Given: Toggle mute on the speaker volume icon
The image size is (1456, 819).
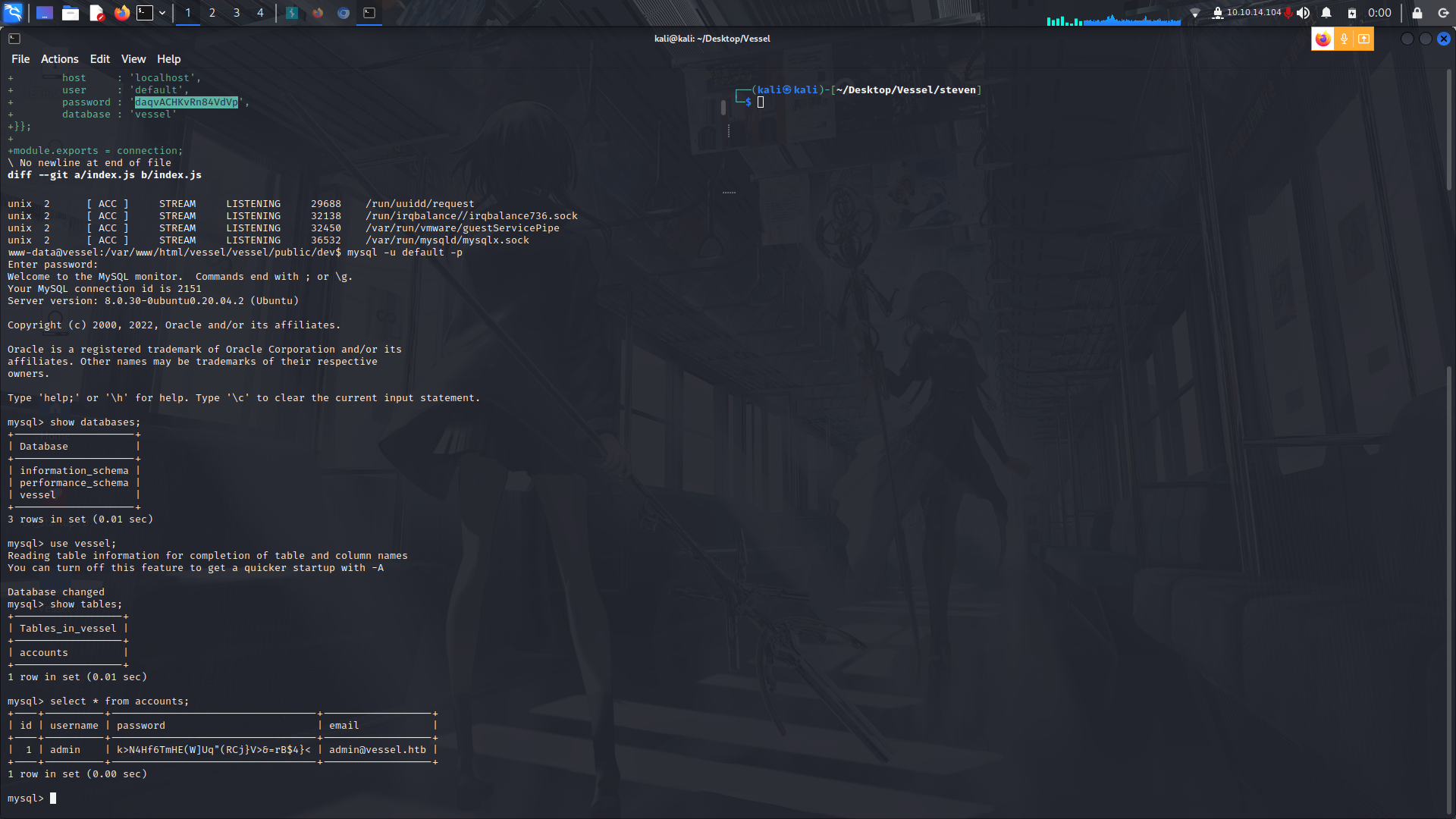Looking at the screenshot, I should tap(1303, 12).
